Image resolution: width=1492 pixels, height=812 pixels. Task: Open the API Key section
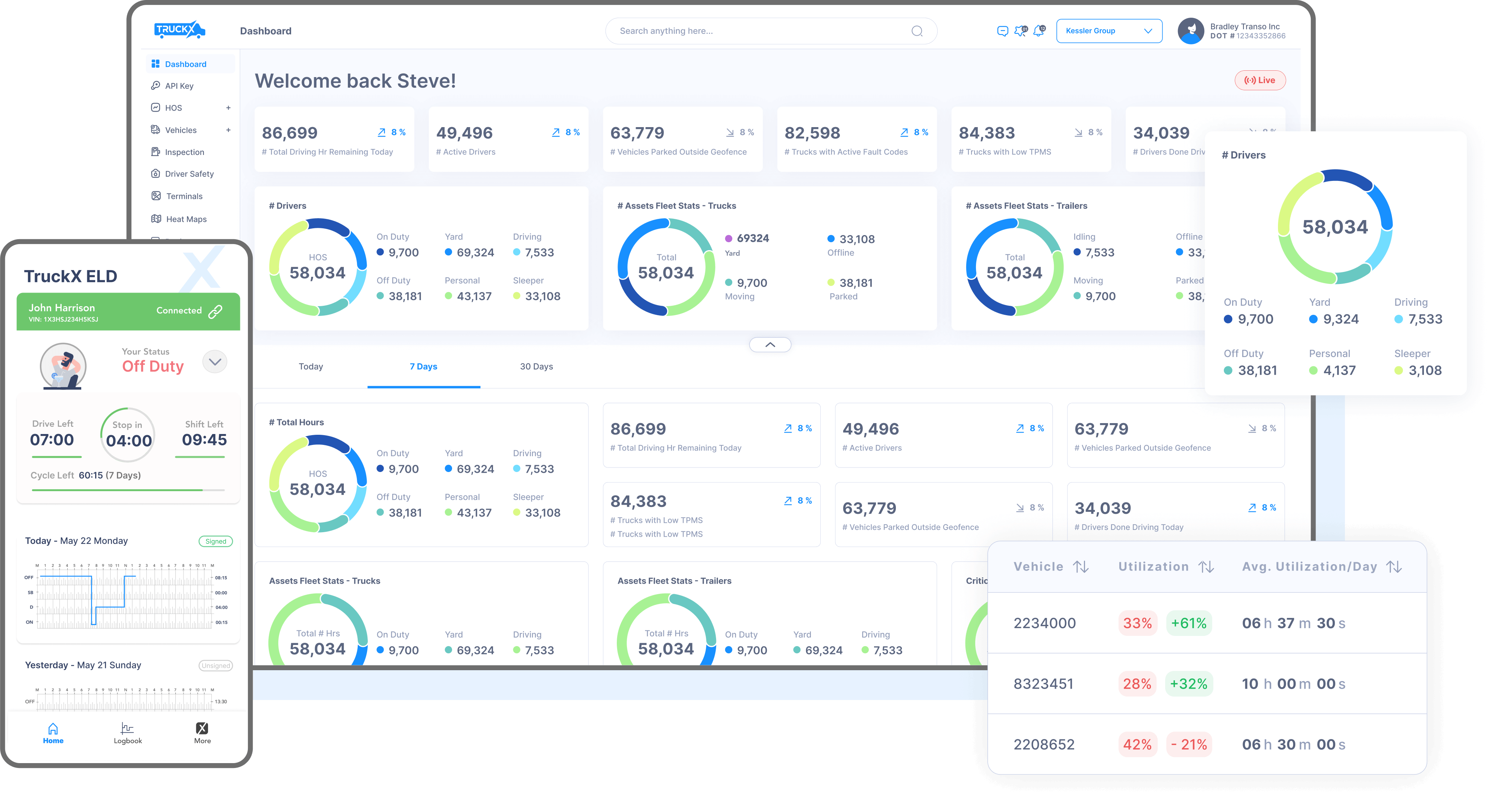point(180,85)
